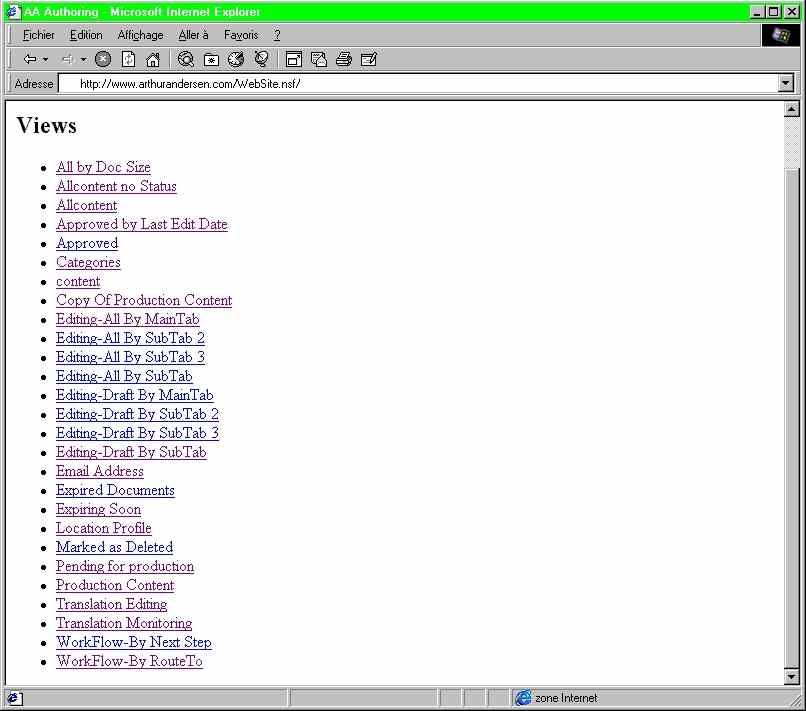The image size is (806, 711).
Task: Open the Forward history dropdown arrow
Action: (x=83, y=60)
